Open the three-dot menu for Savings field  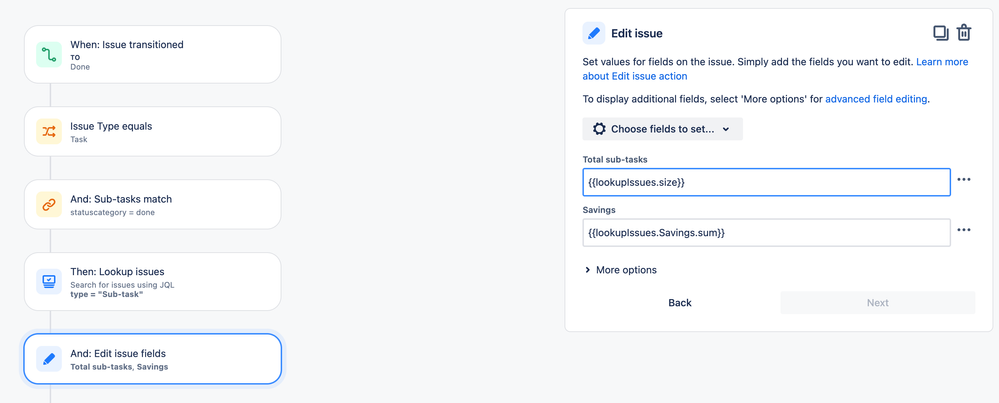click(964, 230)
